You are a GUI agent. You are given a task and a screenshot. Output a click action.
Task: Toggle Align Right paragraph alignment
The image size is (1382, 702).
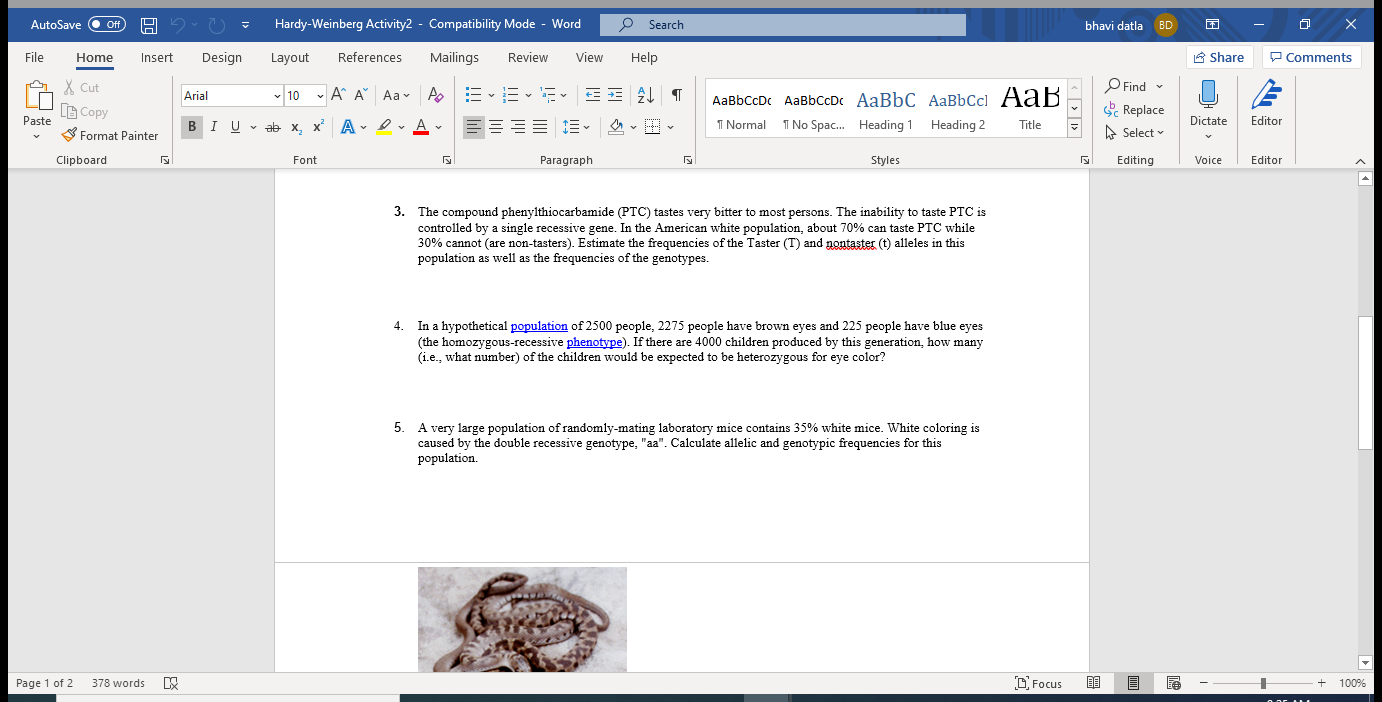click(518, 127)
